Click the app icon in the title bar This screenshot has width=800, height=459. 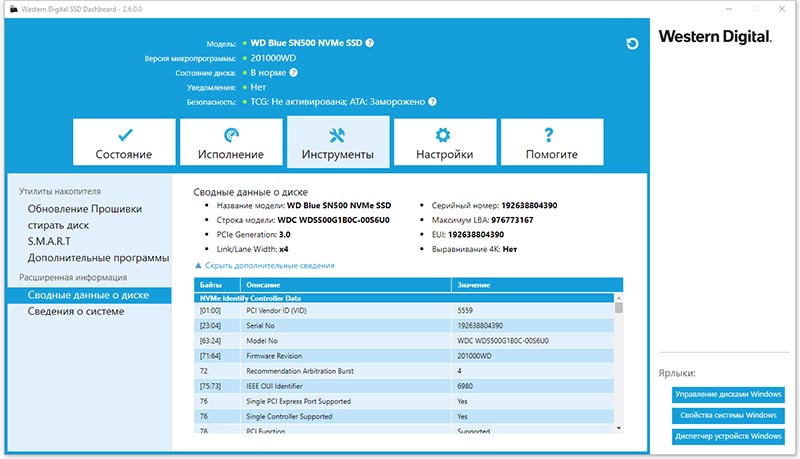(13, 9)
